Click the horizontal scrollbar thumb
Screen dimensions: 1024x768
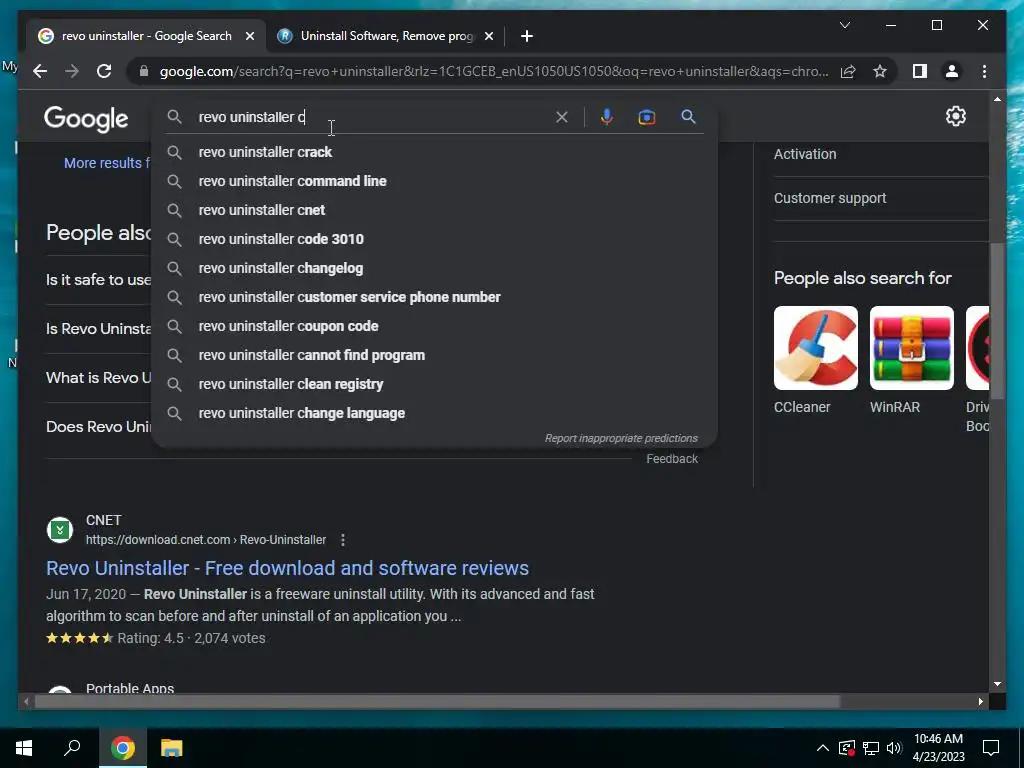coord(436,702)
